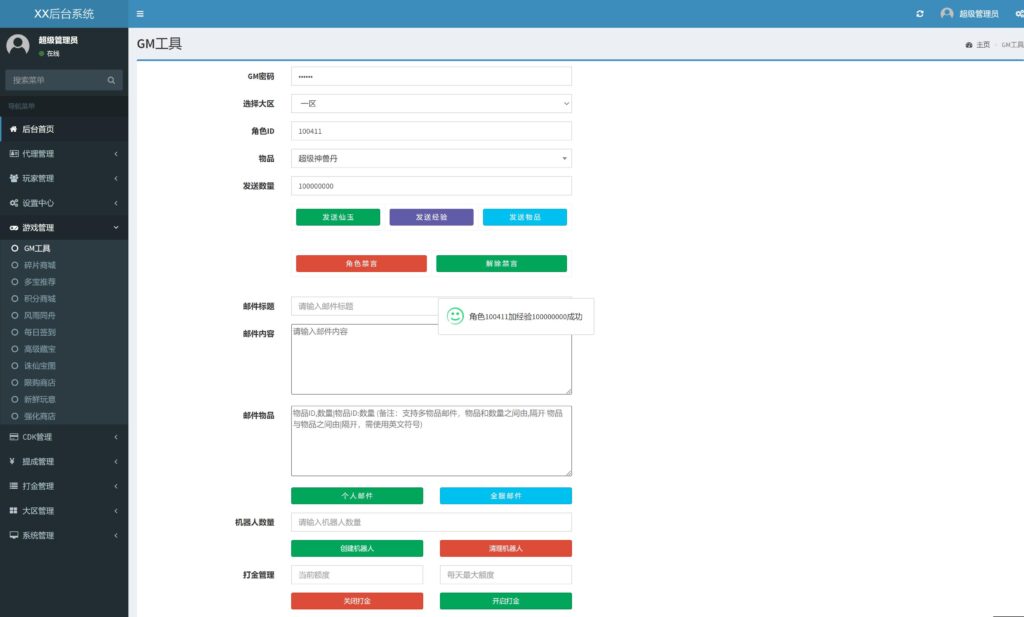Open the CDK管理 sidebar menu
Screen dimensions: 1024x617
pyautogui.click(x=60, y=437)
